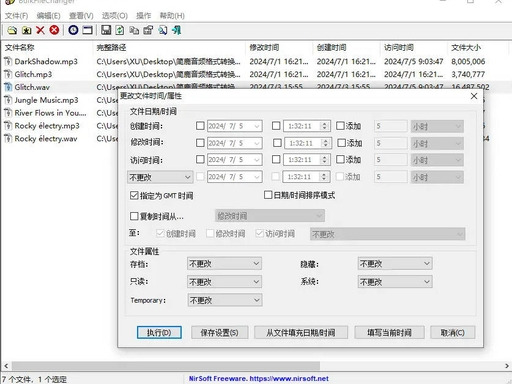
Task: Sort list by 文件名称 column header
Action: coord(47,48)
